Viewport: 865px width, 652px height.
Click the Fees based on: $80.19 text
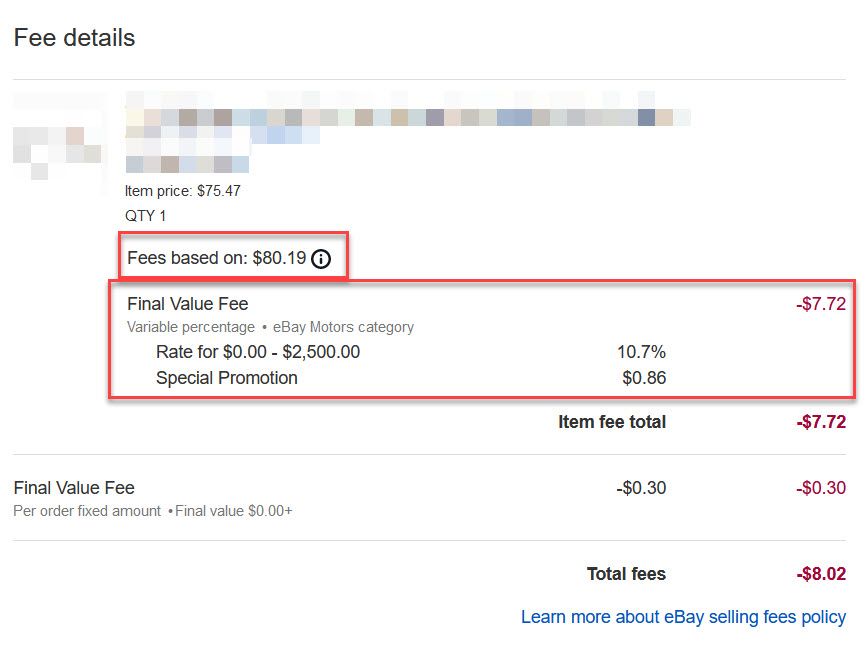click(216, 258)
